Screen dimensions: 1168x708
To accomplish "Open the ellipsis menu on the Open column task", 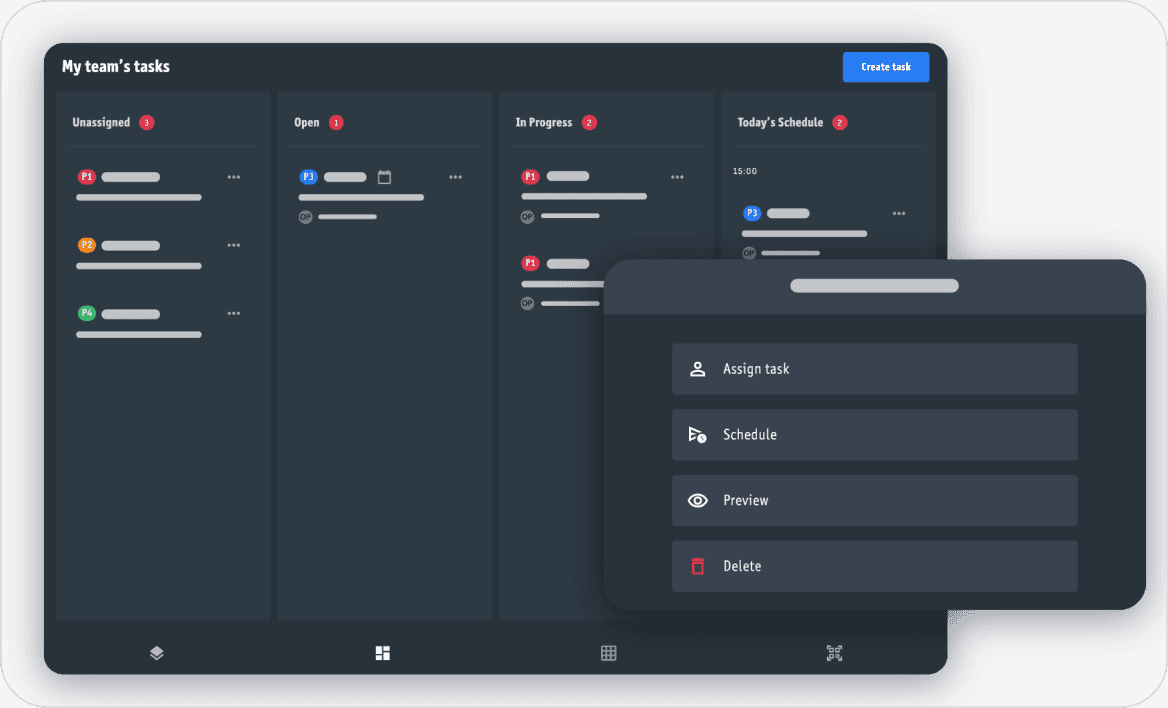I will (x=455, y=177).
